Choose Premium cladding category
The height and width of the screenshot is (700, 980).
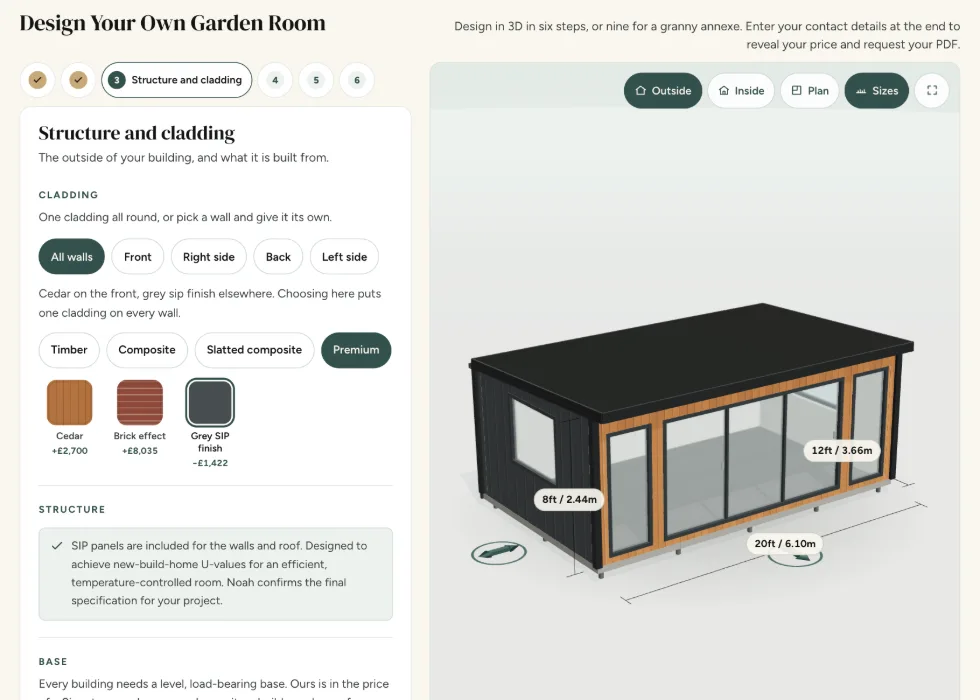[x=356, y=350]
